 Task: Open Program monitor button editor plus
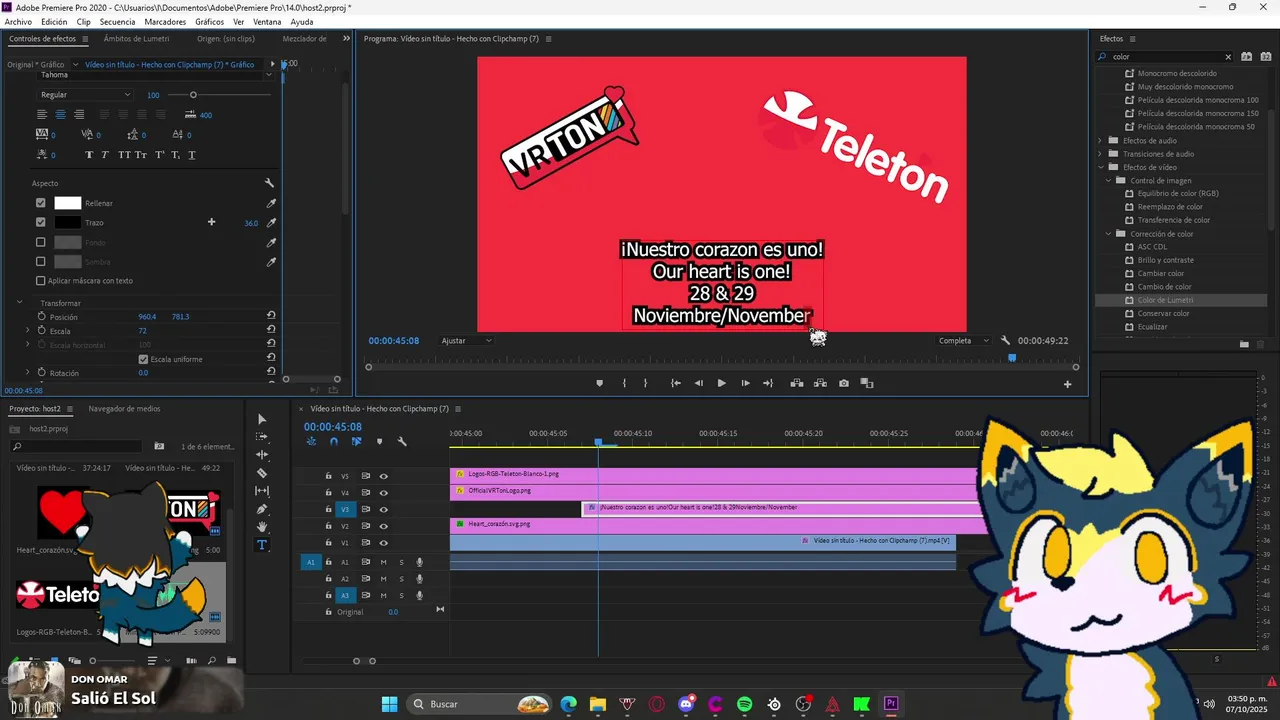pos(1067,384)
